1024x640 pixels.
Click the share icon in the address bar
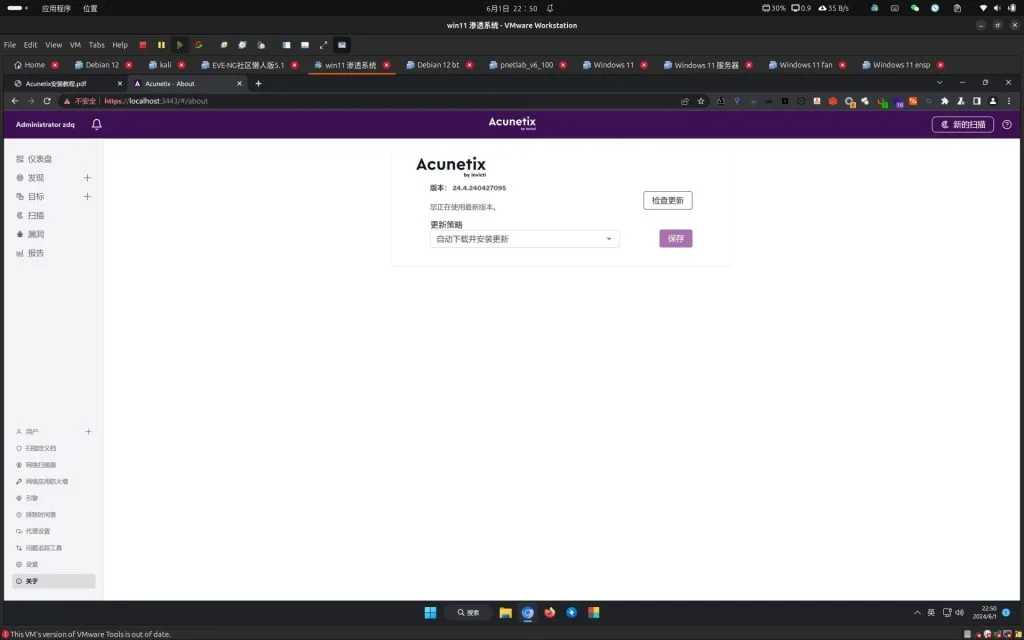pyautogui.click(x=684, y=101)
